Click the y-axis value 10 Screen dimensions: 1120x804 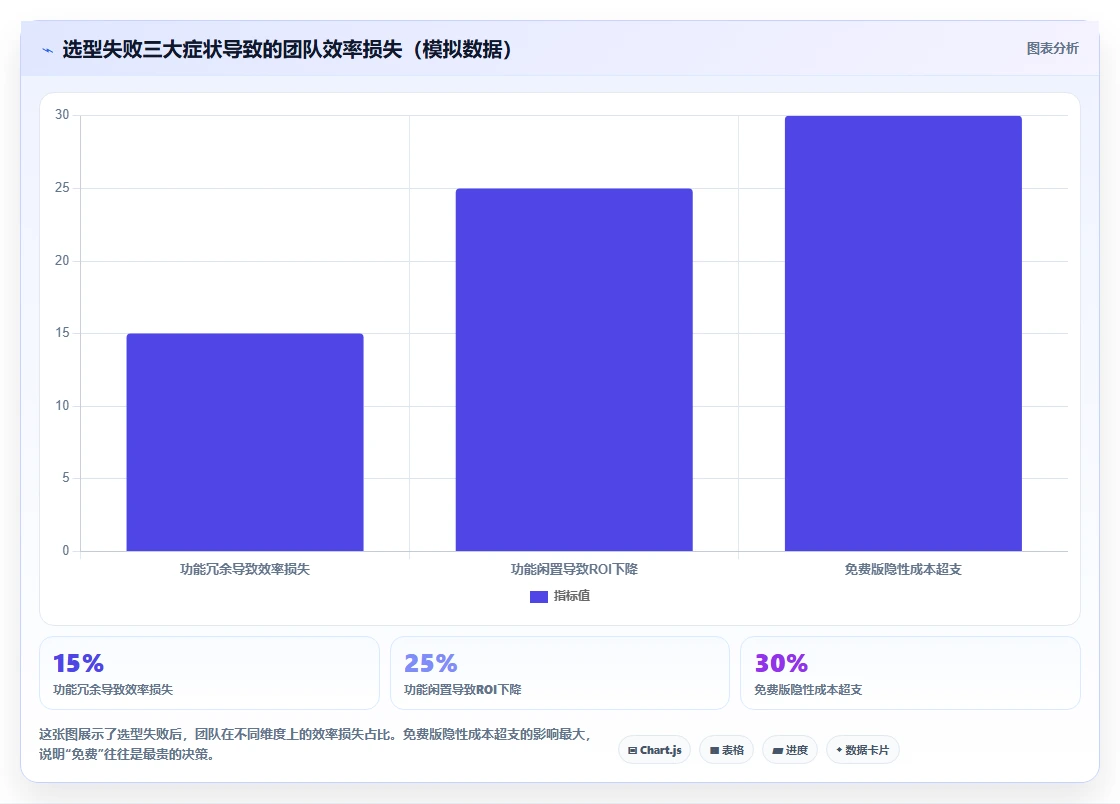(x=62, y=406)
